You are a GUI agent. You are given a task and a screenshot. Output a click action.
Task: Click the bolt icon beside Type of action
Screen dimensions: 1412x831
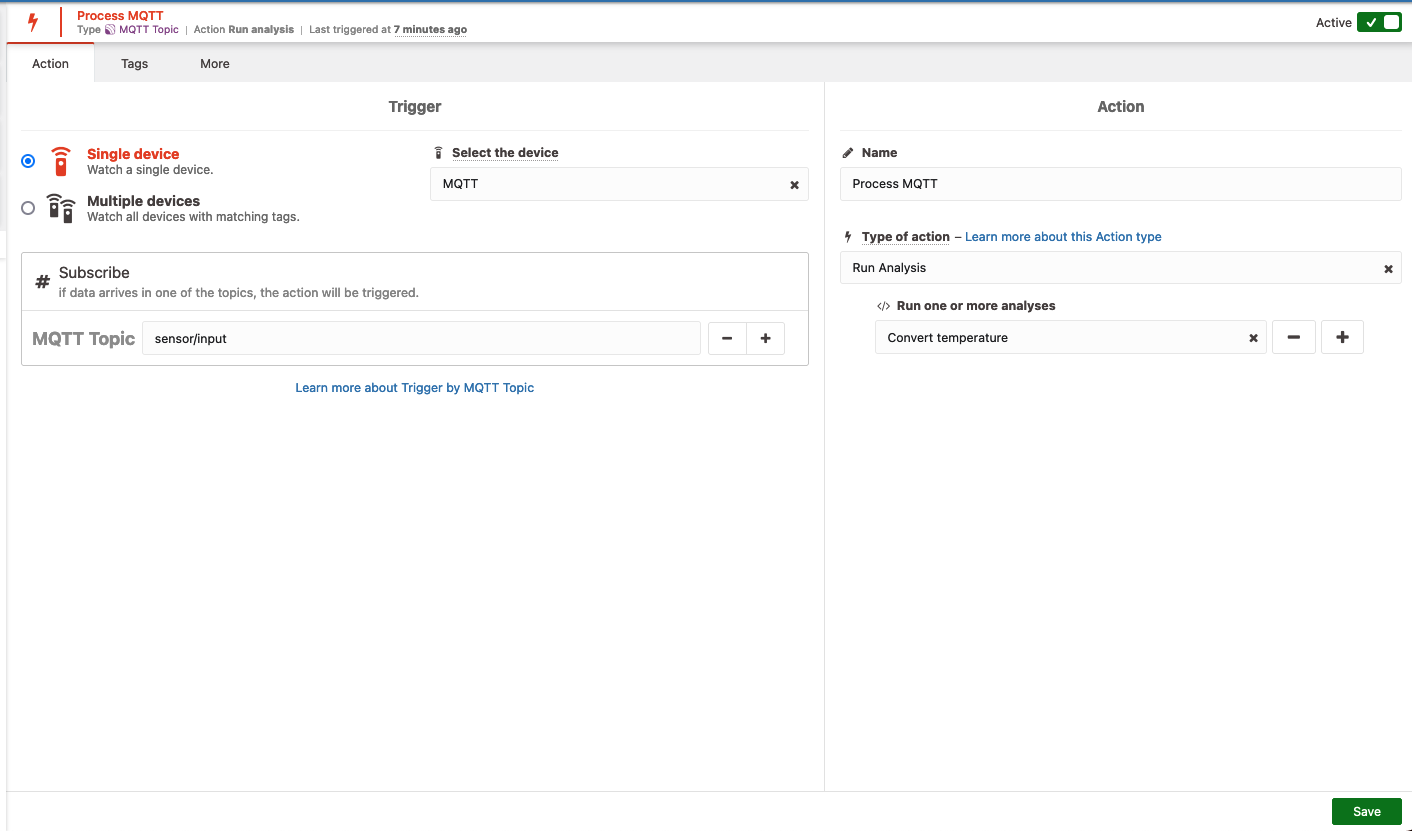coord(848,237)
